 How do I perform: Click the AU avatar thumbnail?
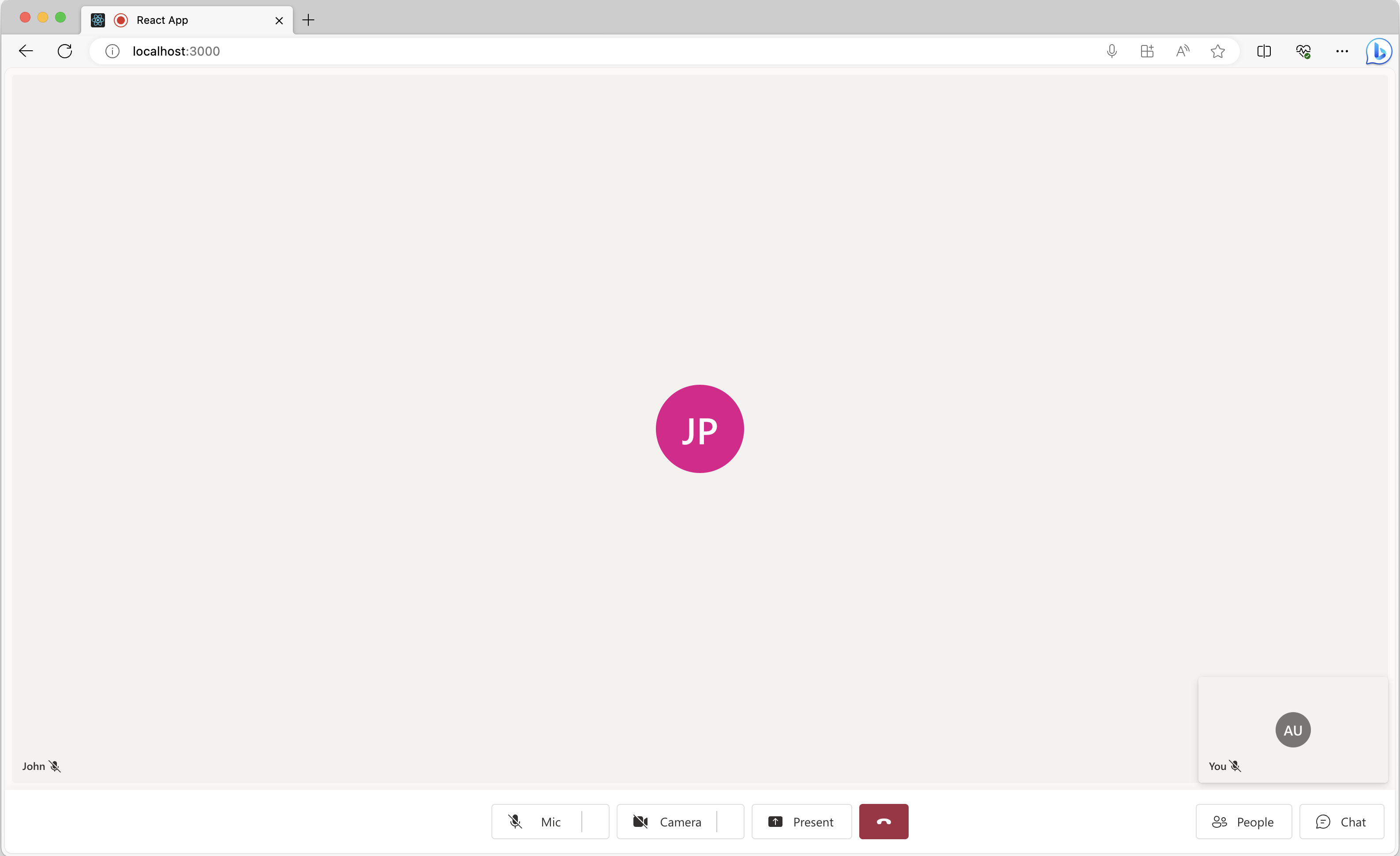pyautogui.click(x=1293, y=729)
